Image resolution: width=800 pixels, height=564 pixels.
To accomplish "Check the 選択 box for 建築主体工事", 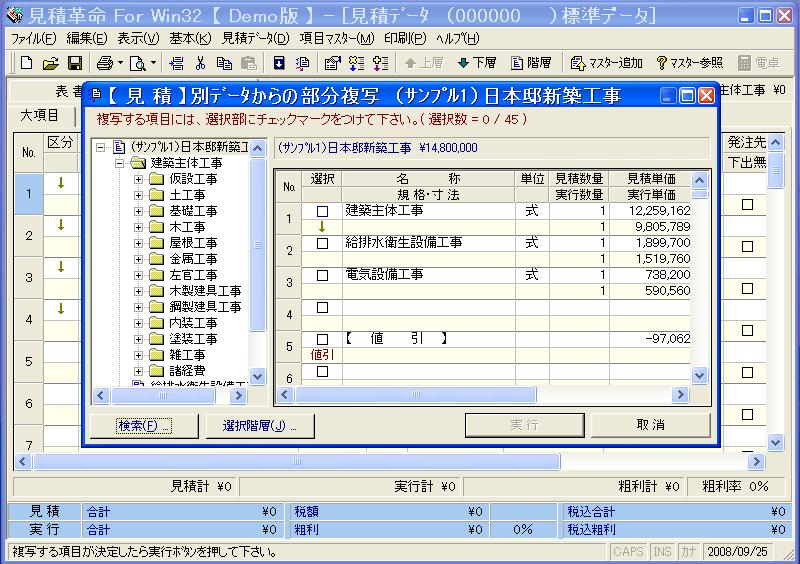I will click(x=322, y=211).
